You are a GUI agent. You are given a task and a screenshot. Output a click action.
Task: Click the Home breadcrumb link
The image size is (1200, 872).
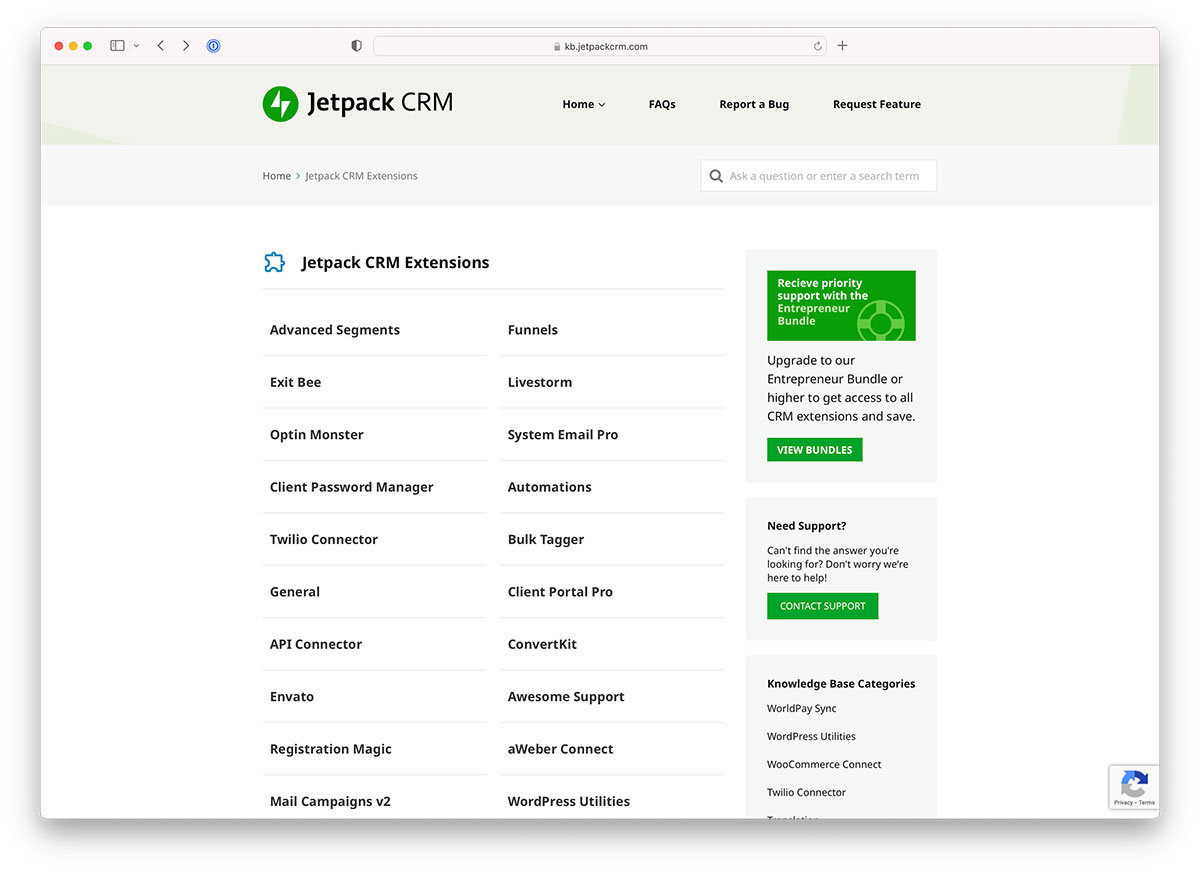(277, 176)
